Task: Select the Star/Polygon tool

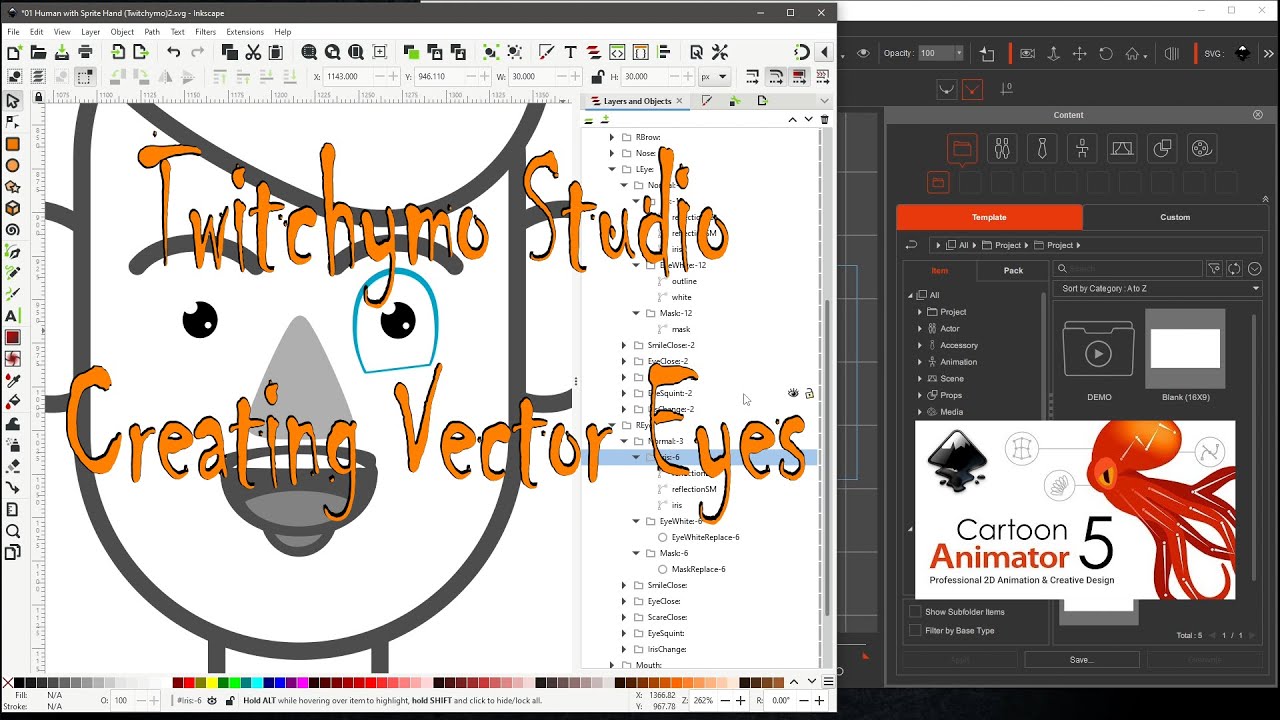Action: (x=13, y=187)
